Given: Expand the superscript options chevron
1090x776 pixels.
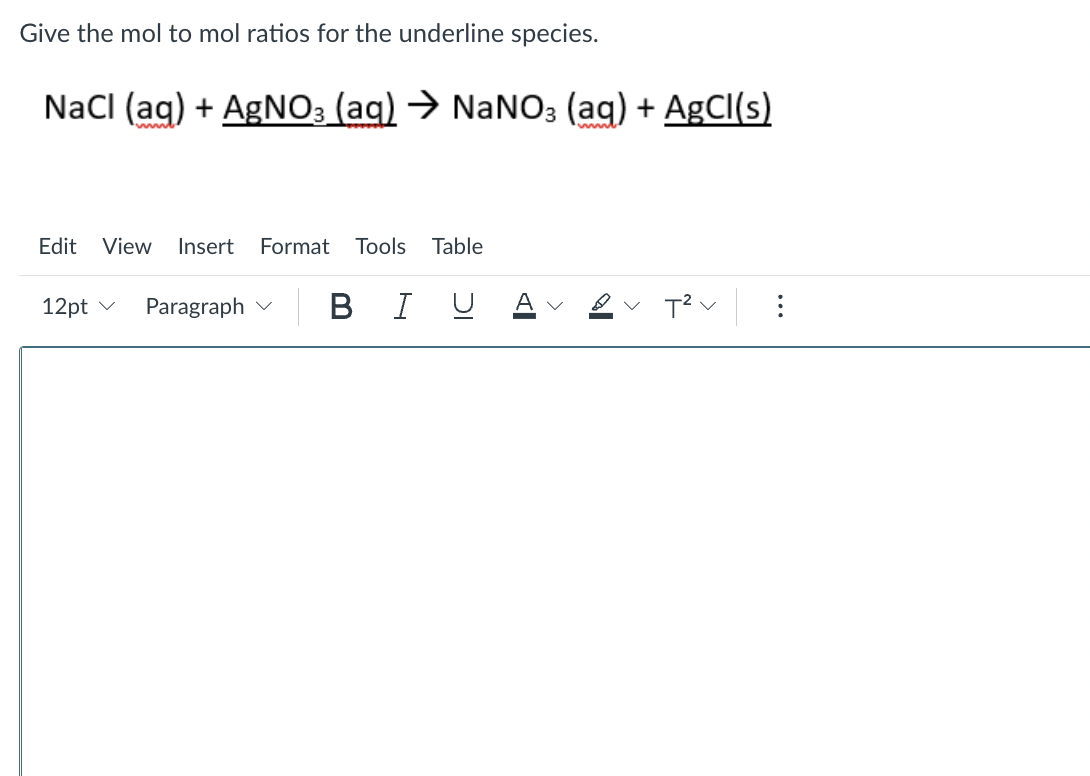Looking at the screenshot, I should [x=708, y=307].
